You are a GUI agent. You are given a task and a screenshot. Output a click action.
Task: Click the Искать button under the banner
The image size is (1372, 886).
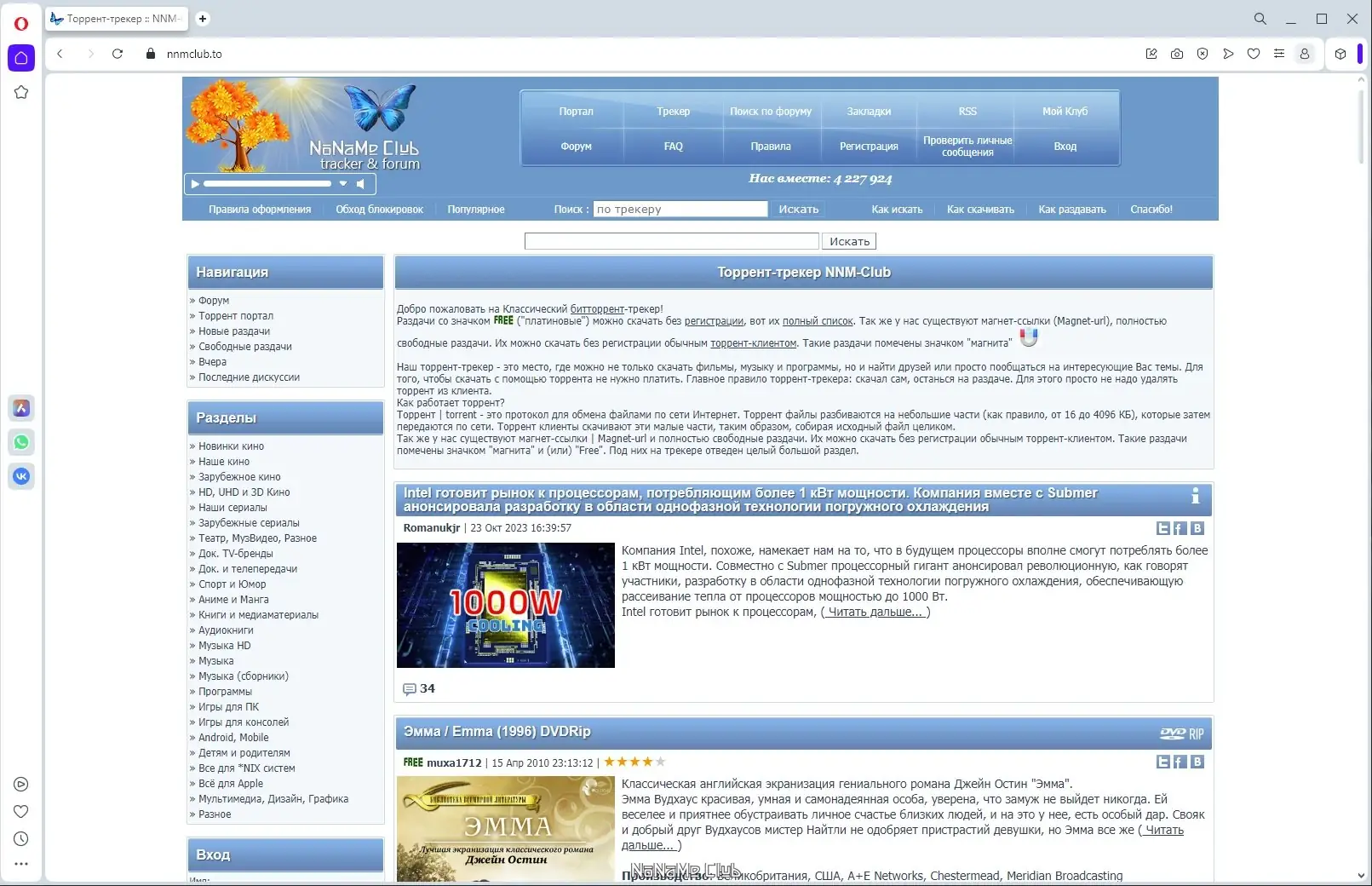(850, 242)
